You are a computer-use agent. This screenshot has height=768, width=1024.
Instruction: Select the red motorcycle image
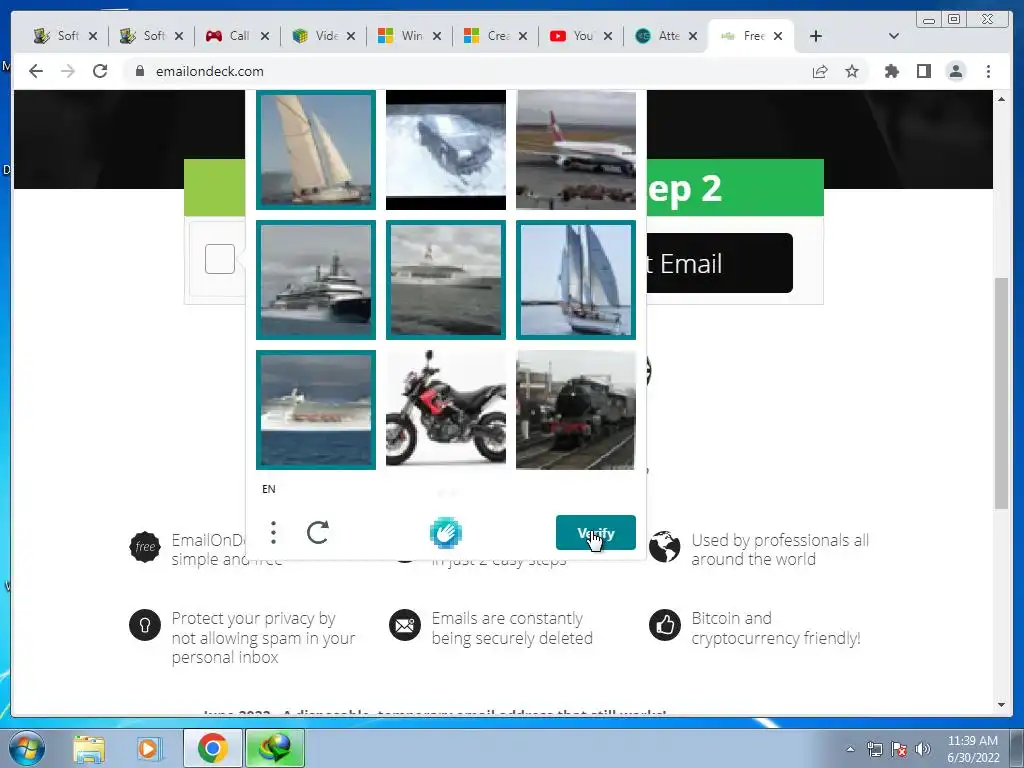[x=446, y=409]
